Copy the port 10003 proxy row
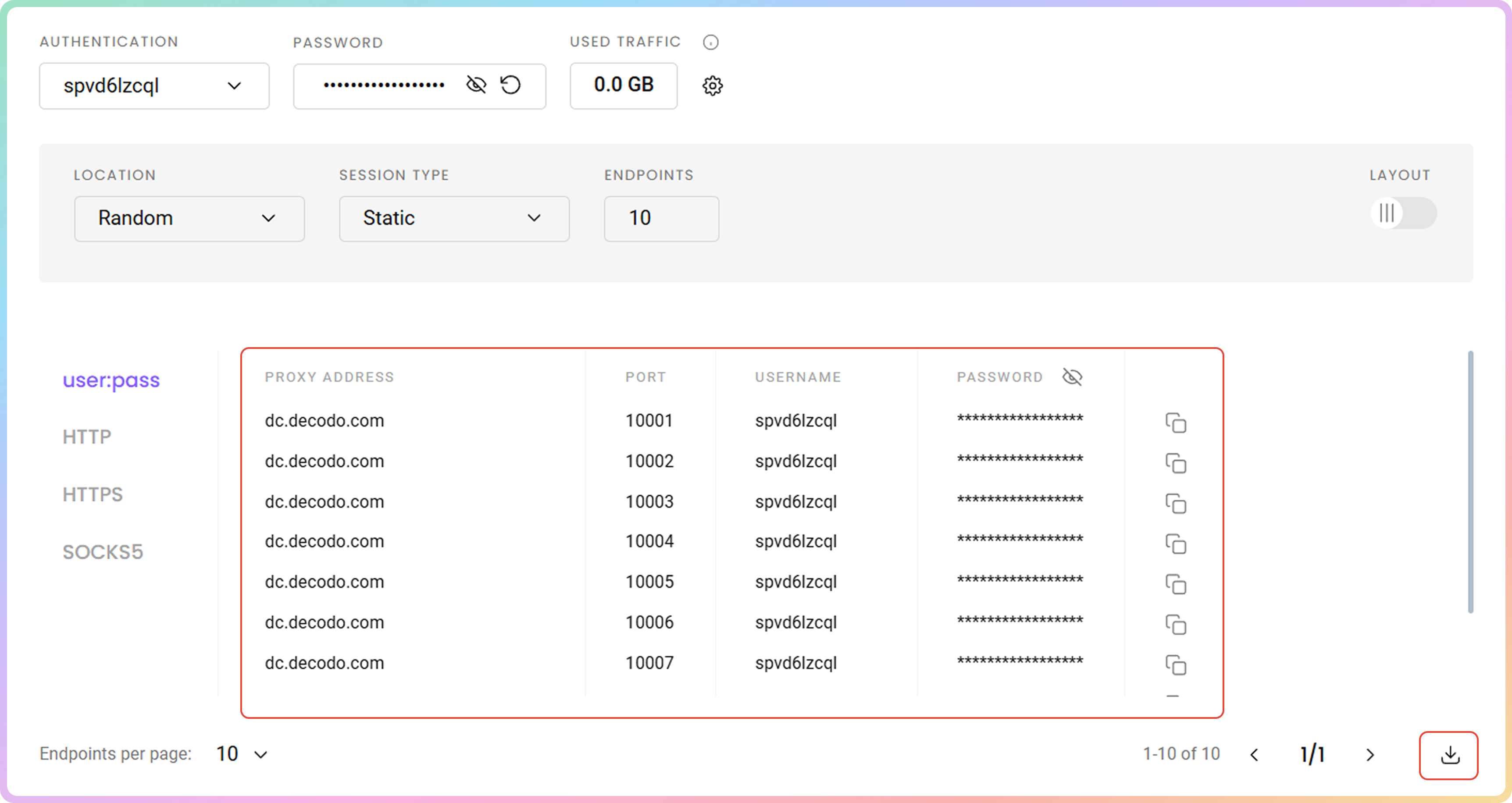Image resolution: width=1512 pixels, height=803 pixels. pos(1176,503)
